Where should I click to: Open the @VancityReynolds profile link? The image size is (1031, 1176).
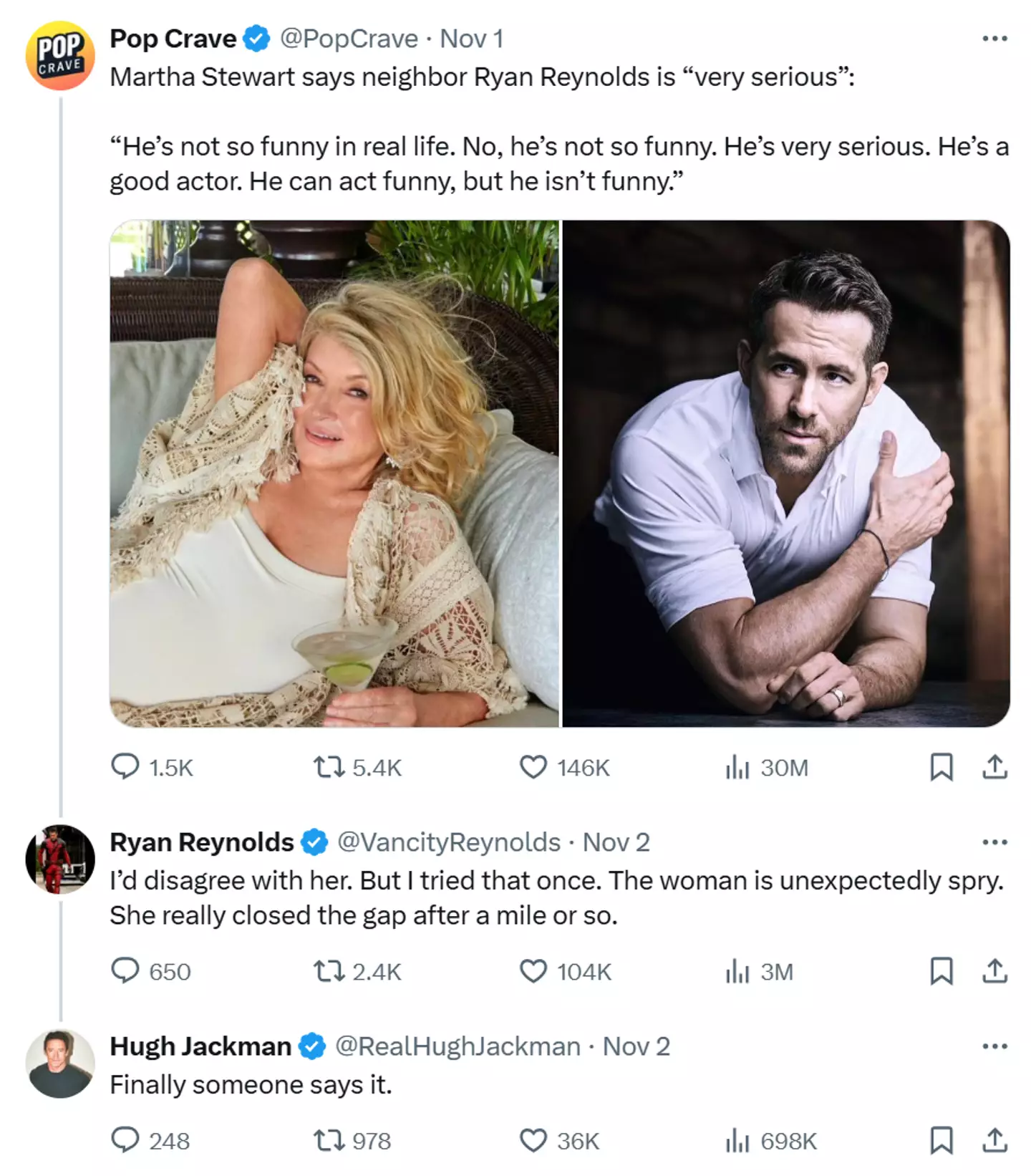click(x=448, y=842)
